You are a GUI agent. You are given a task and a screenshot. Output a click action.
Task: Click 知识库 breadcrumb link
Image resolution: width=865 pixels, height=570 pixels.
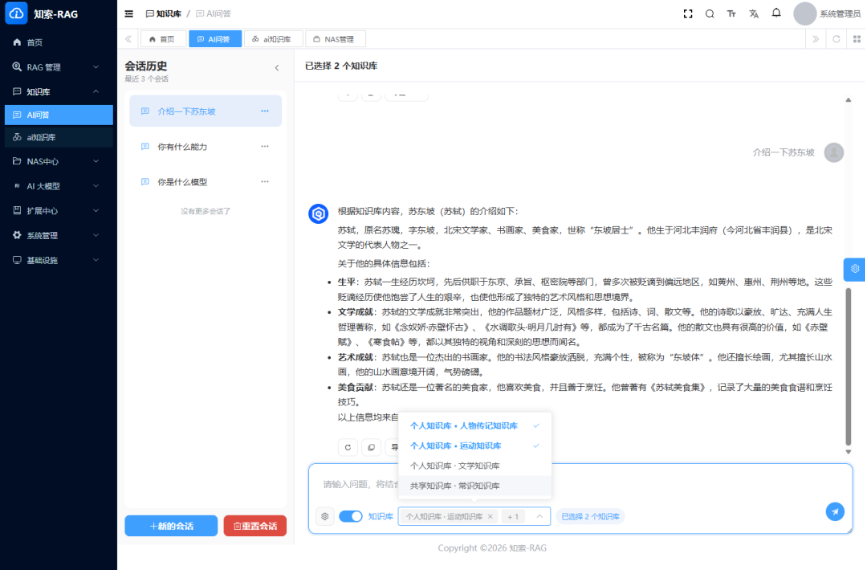pyautogui.click(x=164, y=14)
